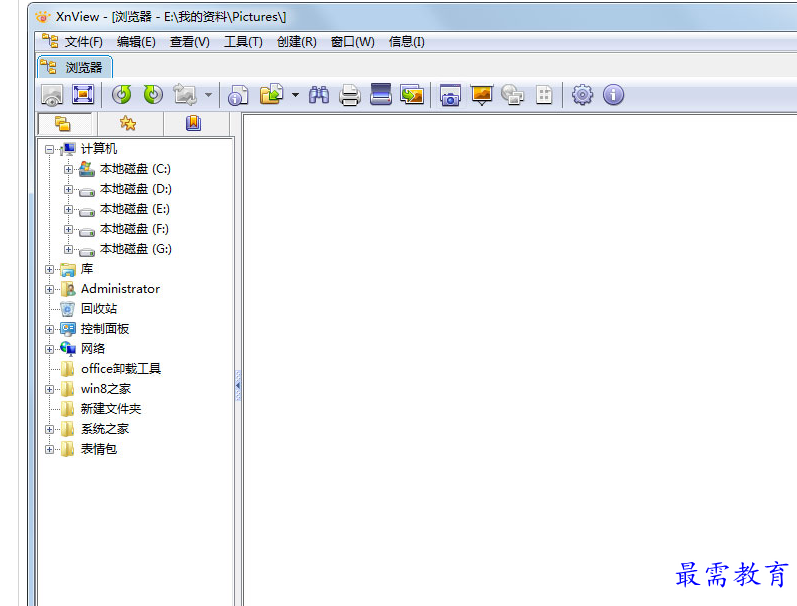The image size is (797, 606).
Task: Open the 文件(F) menu
Action: click(x=83, y=42)
